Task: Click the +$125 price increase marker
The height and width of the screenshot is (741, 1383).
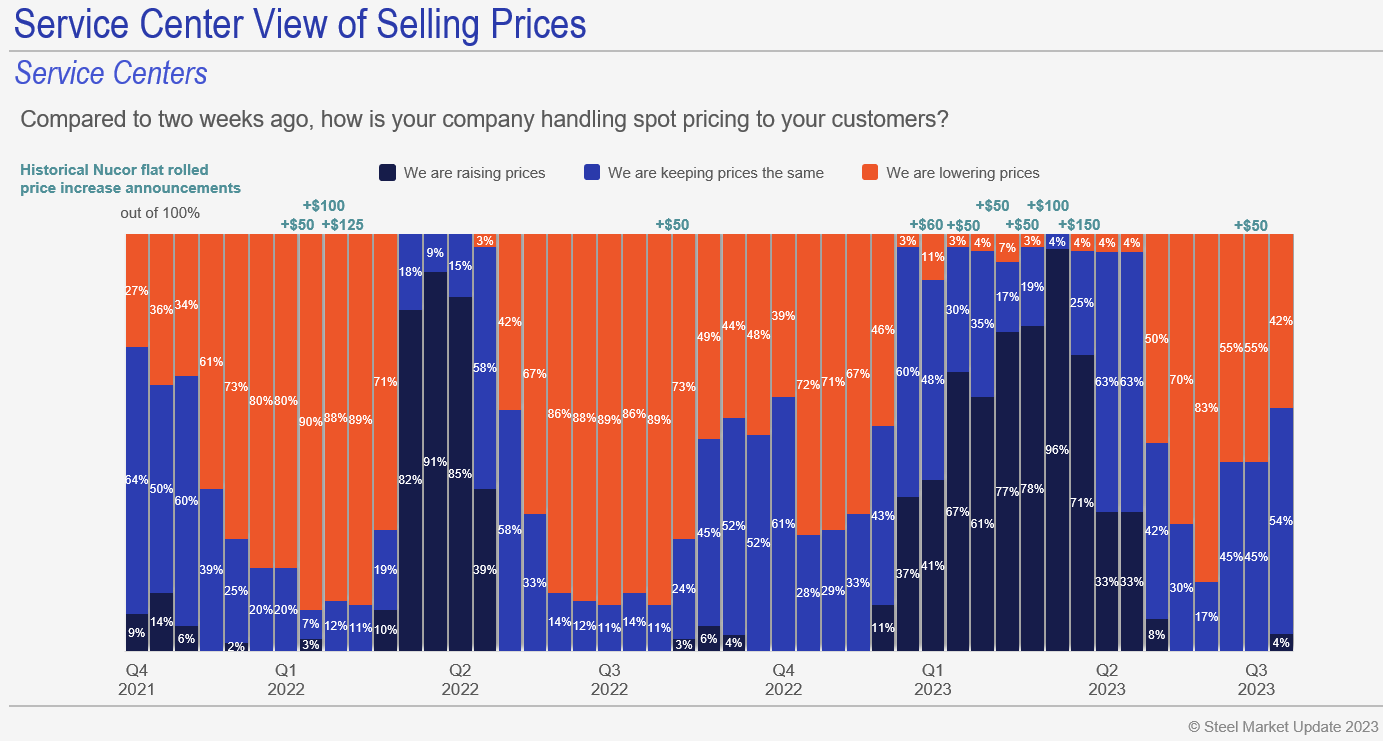Action: click(x=346, y=225)
